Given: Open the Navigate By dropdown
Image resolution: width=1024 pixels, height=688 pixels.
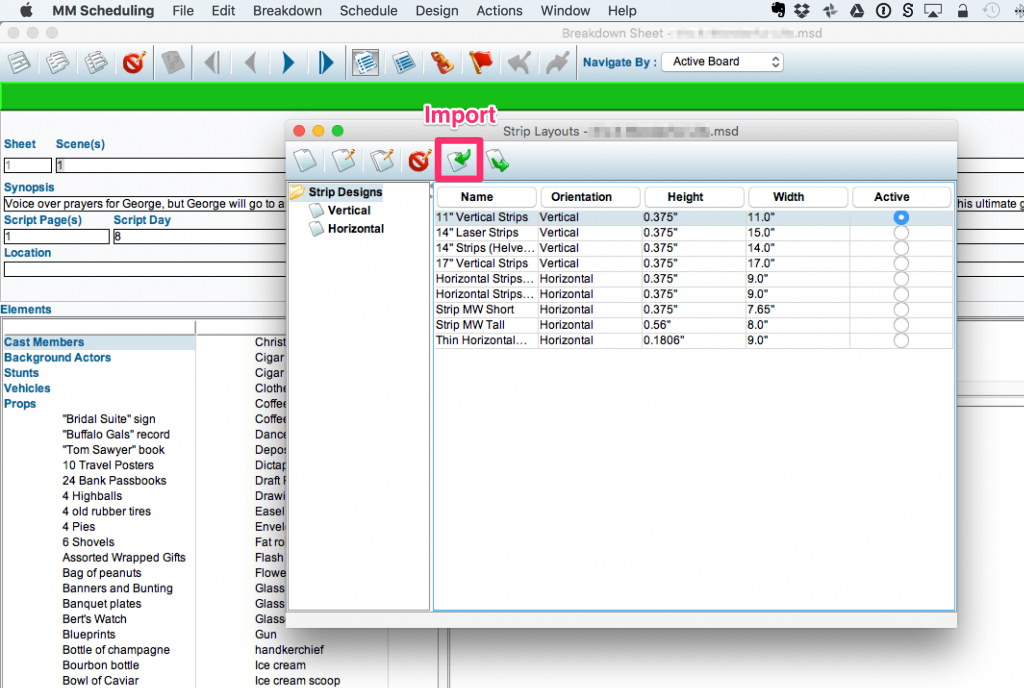Looking at the screenshot, I should (722, 62).
